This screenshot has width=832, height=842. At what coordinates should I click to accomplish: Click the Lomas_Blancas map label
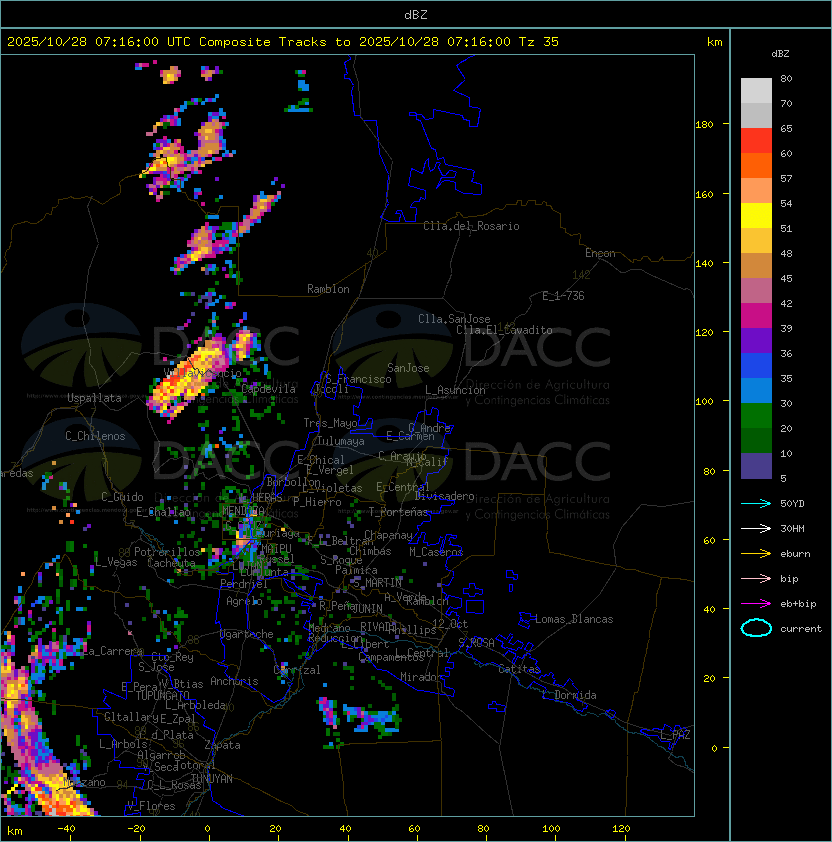click(x=574, y=619)
